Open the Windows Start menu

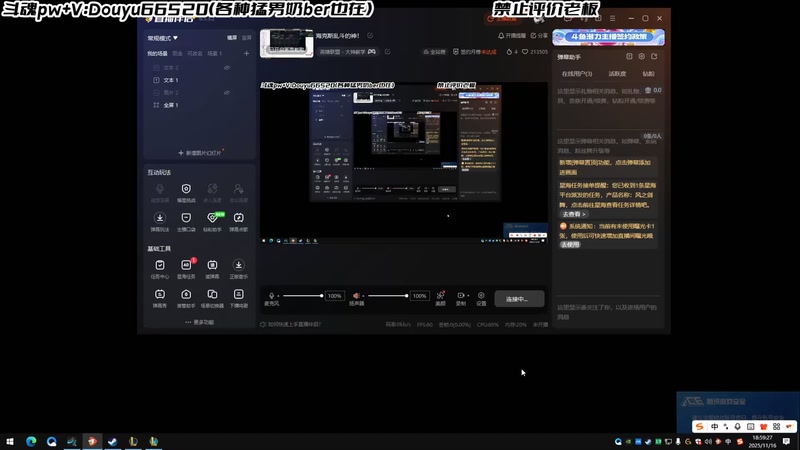[x=10, y=441]
